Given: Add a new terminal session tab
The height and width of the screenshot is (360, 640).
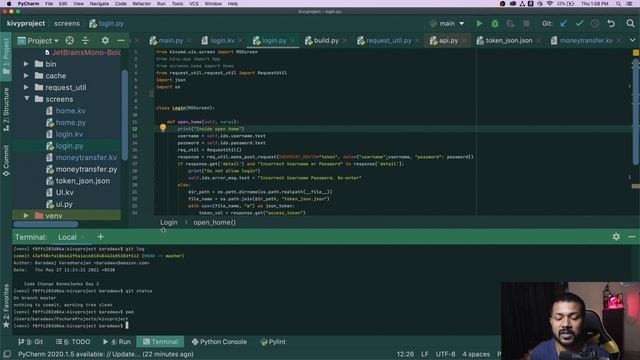Looking at the screenshot, I should (100, 237).
